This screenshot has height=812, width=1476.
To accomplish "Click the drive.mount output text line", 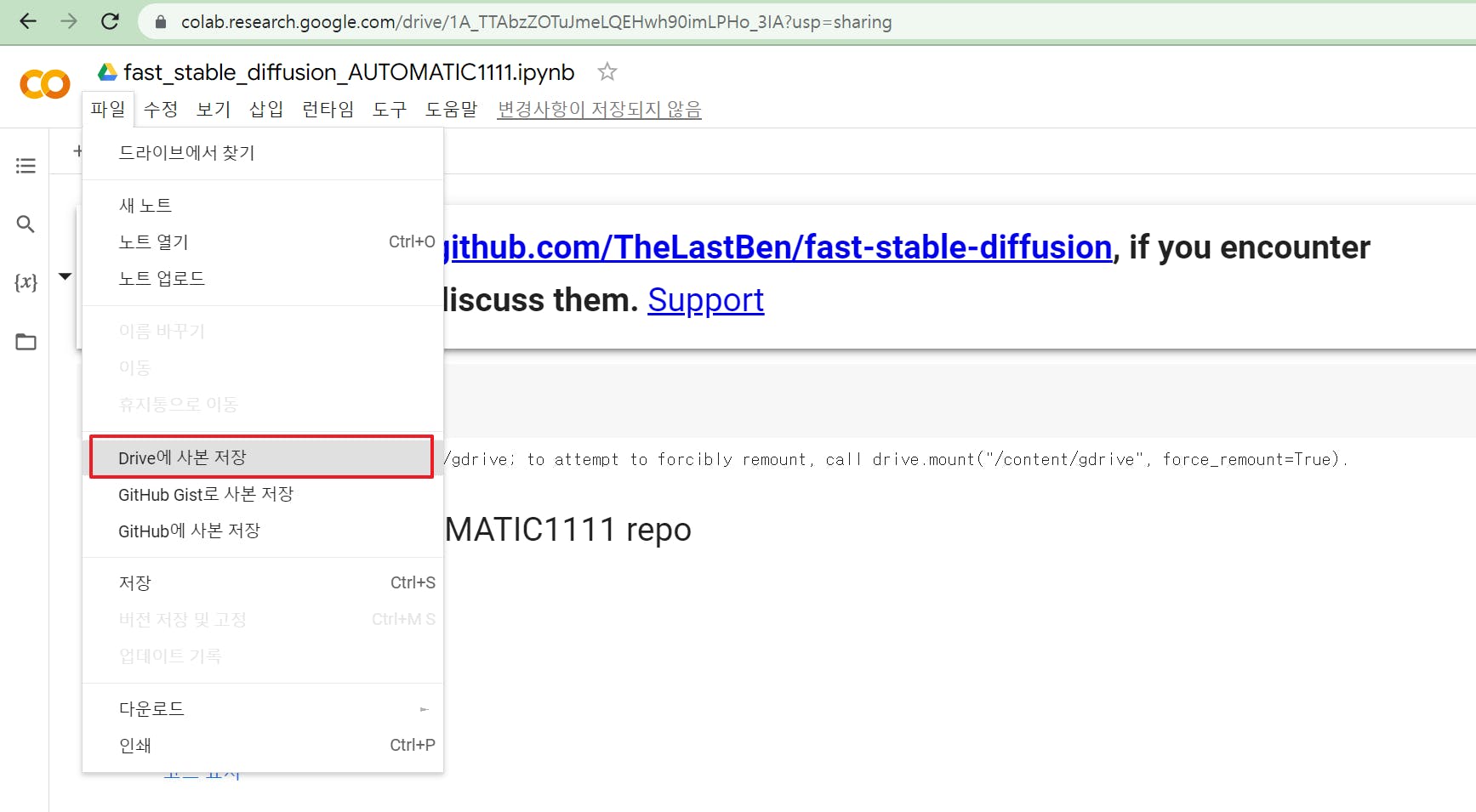I will (895, 459).
